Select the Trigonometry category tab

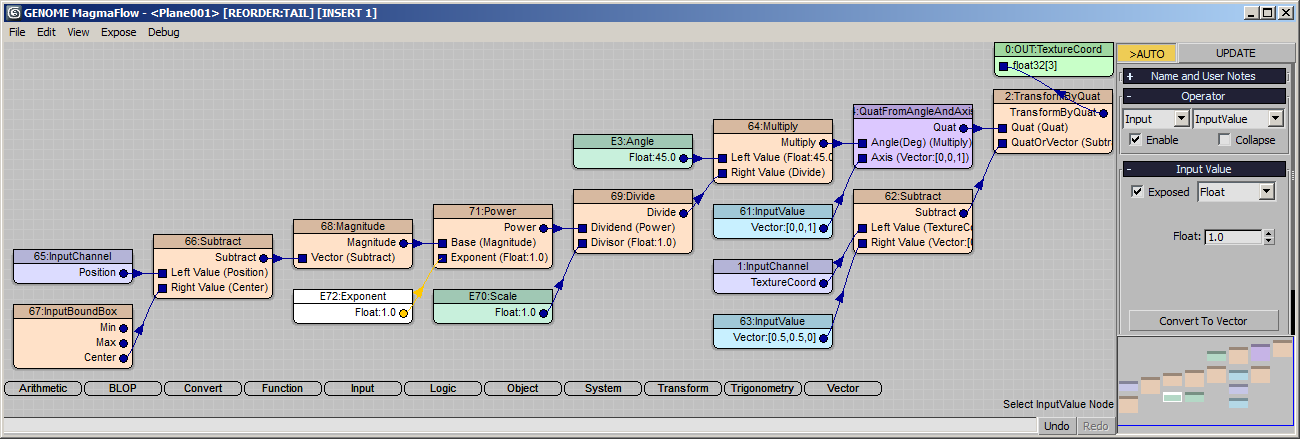click(762, 388)
